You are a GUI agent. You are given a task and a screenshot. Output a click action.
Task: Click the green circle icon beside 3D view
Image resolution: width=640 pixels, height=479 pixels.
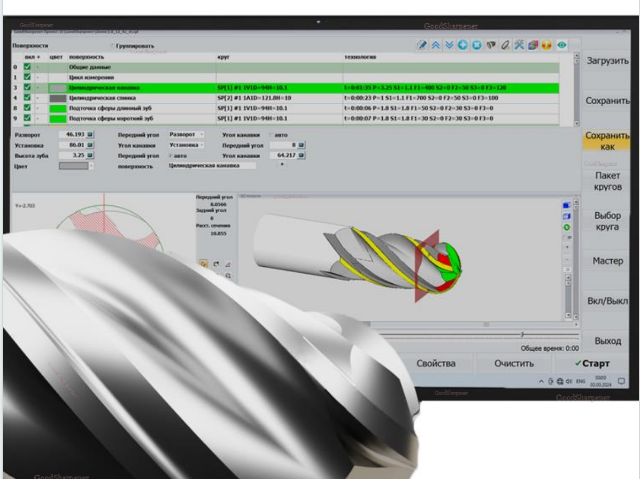click(567, 228)
